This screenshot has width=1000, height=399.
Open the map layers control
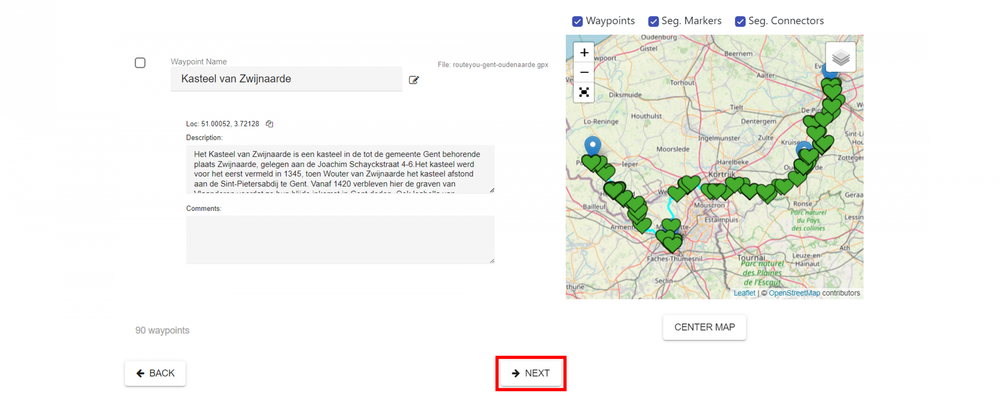pyautogui.click(x=841, y=57)
